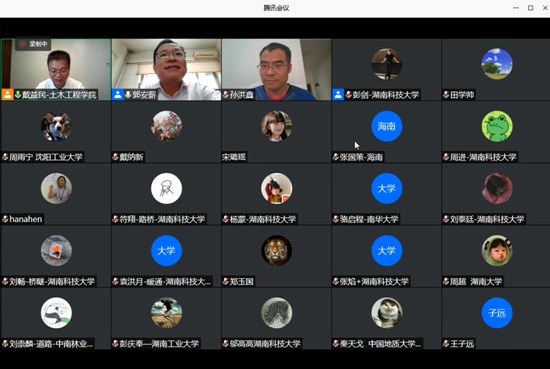Click 戴益民's green microphone icon
This screenshot has height=369, width=550.
click(18, 95)
